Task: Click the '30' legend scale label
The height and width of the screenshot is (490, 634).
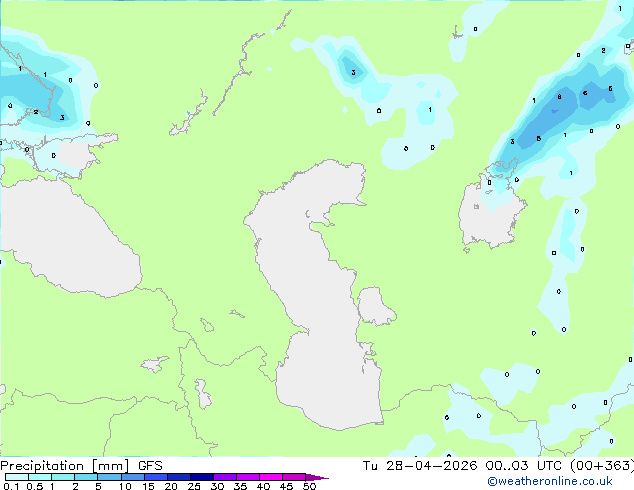Action: (x=217, y=486)
